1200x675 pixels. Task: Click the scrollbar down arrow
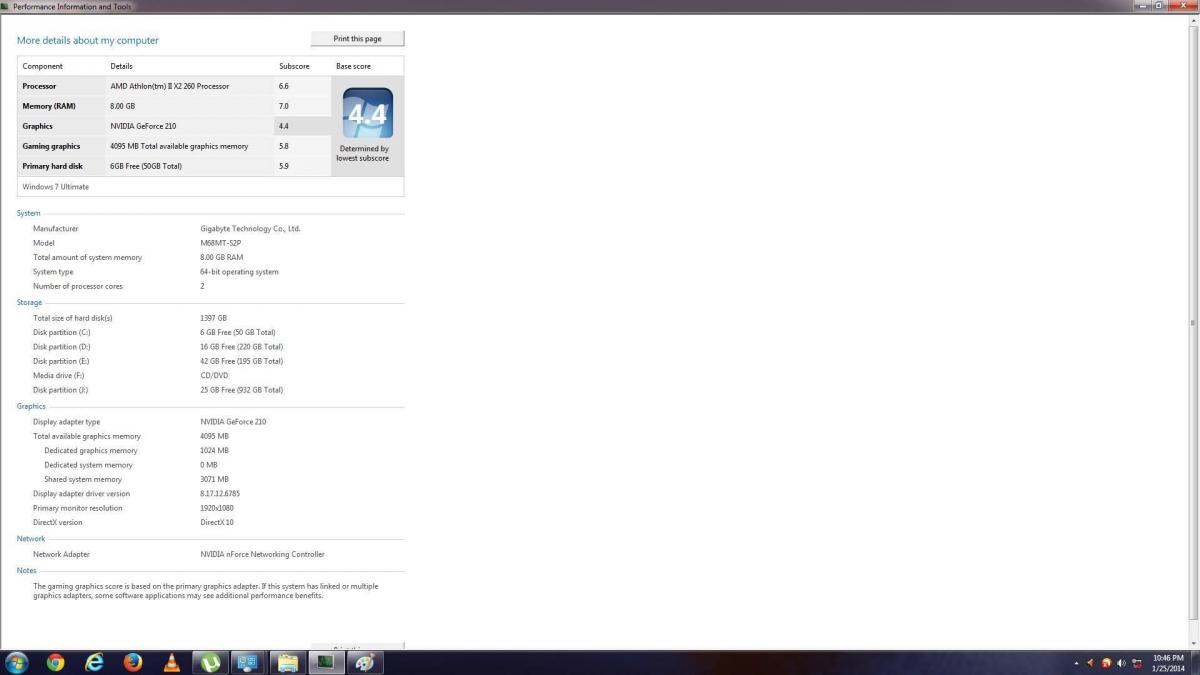coord(1193,644)
